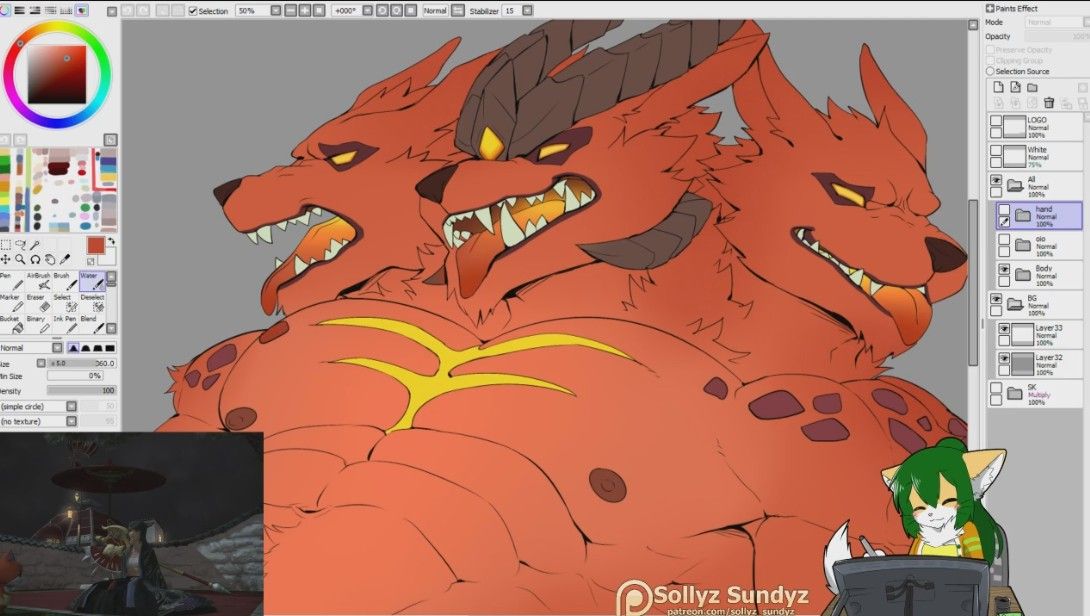Viewport: 1090px width, 616px height.
Task: Show the hand folder layer
Action: [x=1004, y=209]
